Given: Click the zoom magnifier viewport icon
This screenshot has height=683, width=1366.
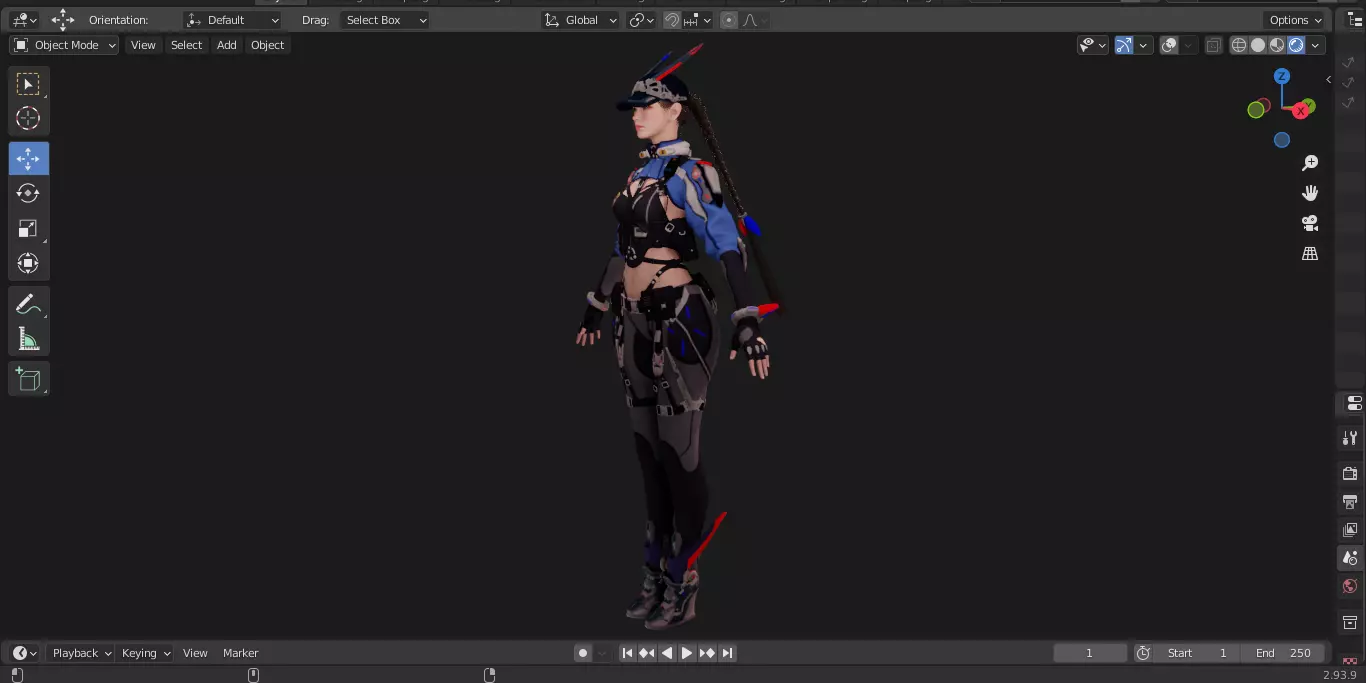Looking at the screenshot, I should tap(1310, 163).
